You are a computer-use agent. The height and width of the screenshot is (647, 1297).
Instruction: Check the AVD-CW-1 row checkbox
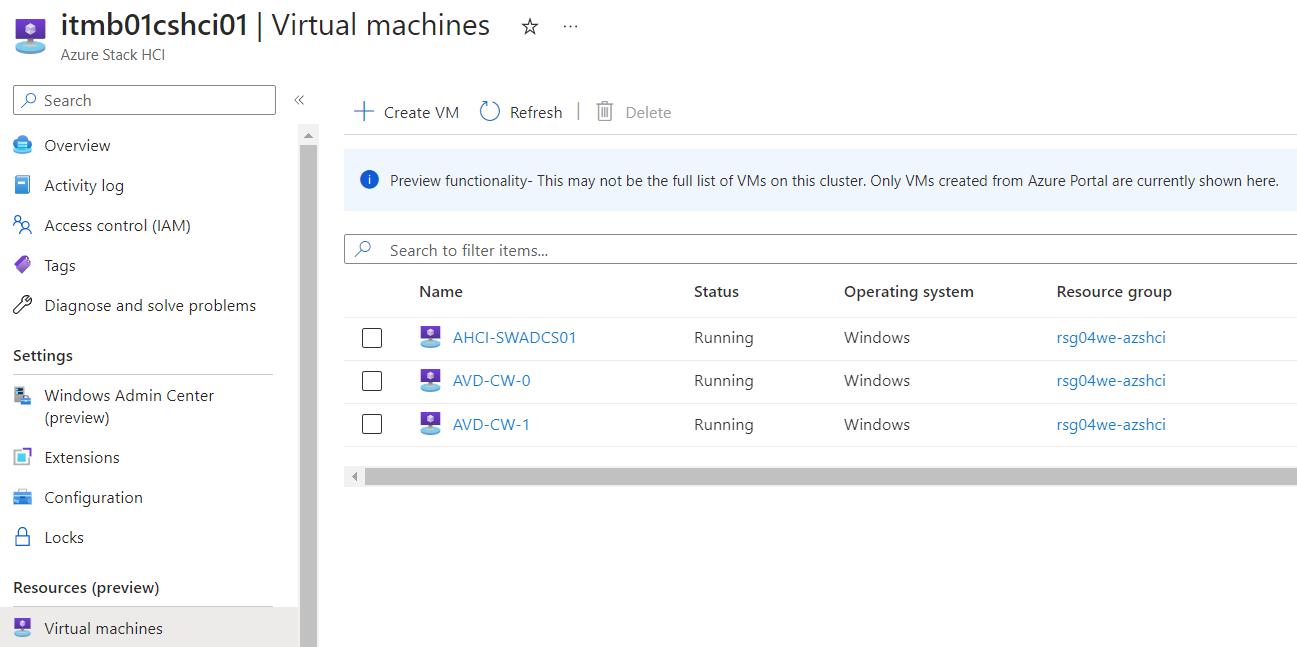pyautogui.click(x=372, y=424)
